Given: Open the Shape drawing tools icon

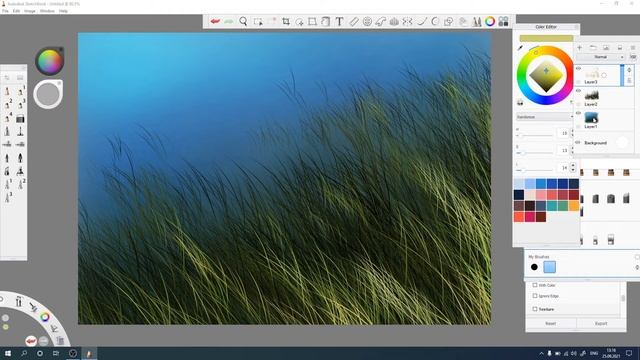Looking at the screenshot, I should 448,21.
